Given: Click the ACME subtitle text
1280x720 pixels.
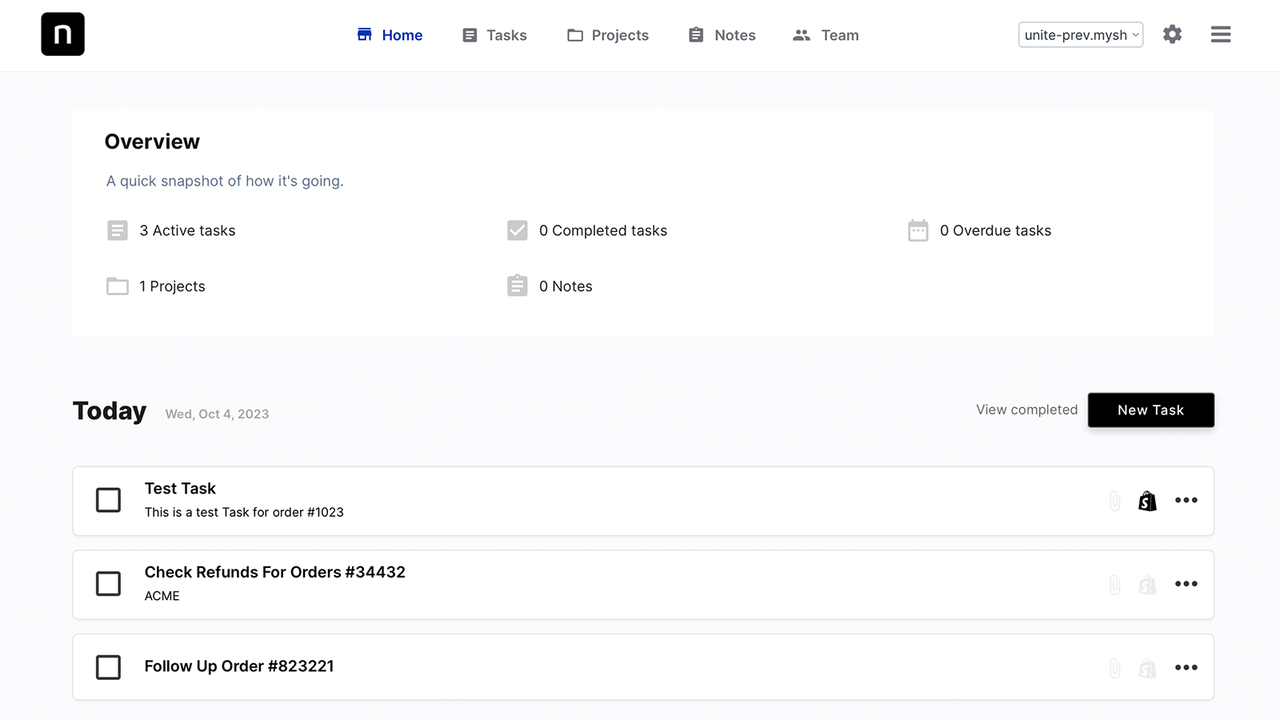Looking at the screenshot, I should [x=162, y=596].
